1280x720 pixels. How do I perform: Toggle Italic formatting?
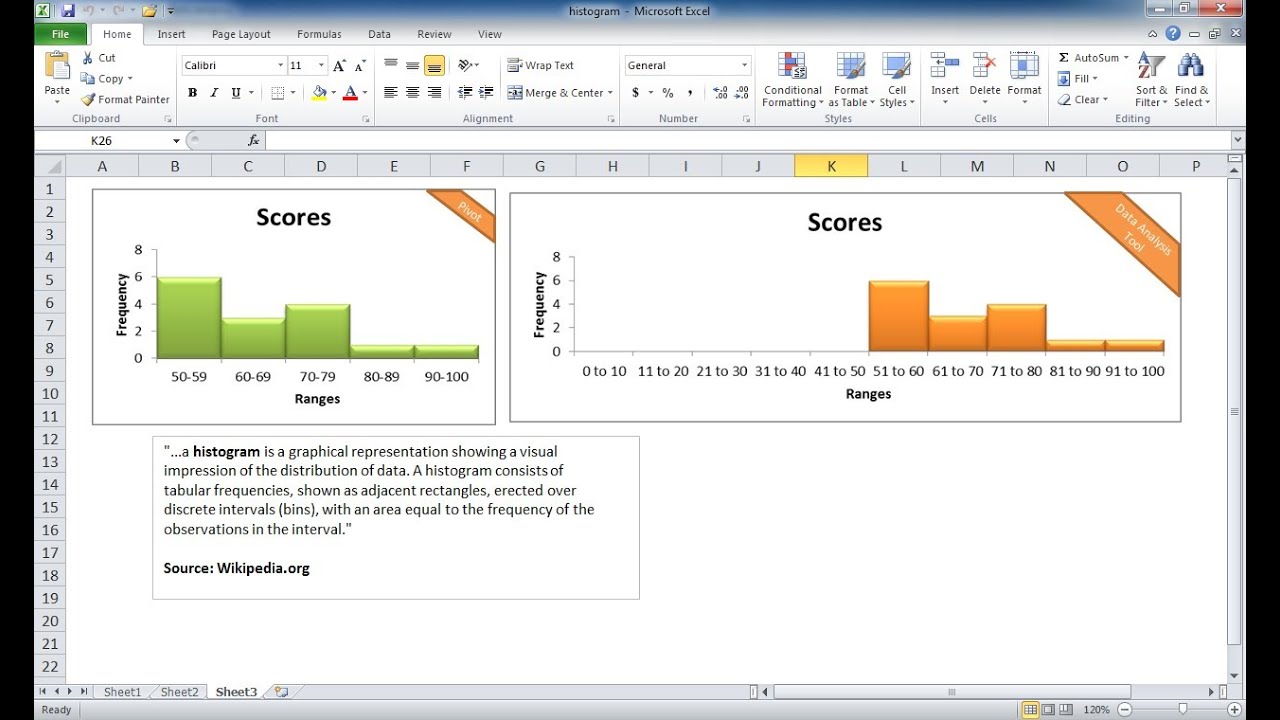(x=214, y=93)
